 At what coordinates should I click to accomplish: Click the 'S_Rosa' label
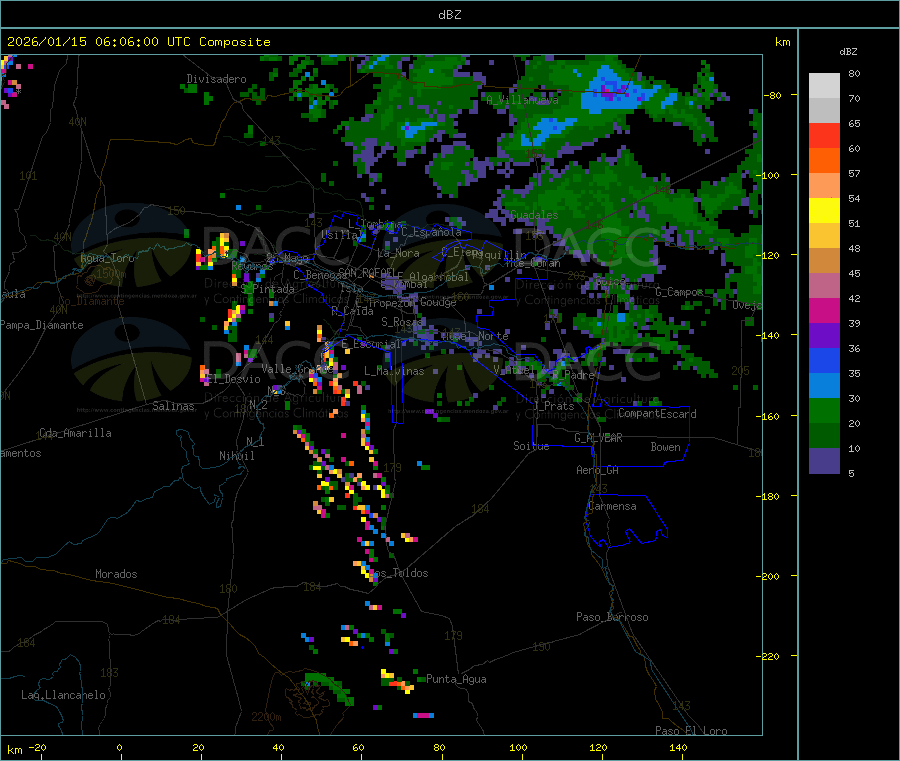pyautogui.click(x=402, y=322)
